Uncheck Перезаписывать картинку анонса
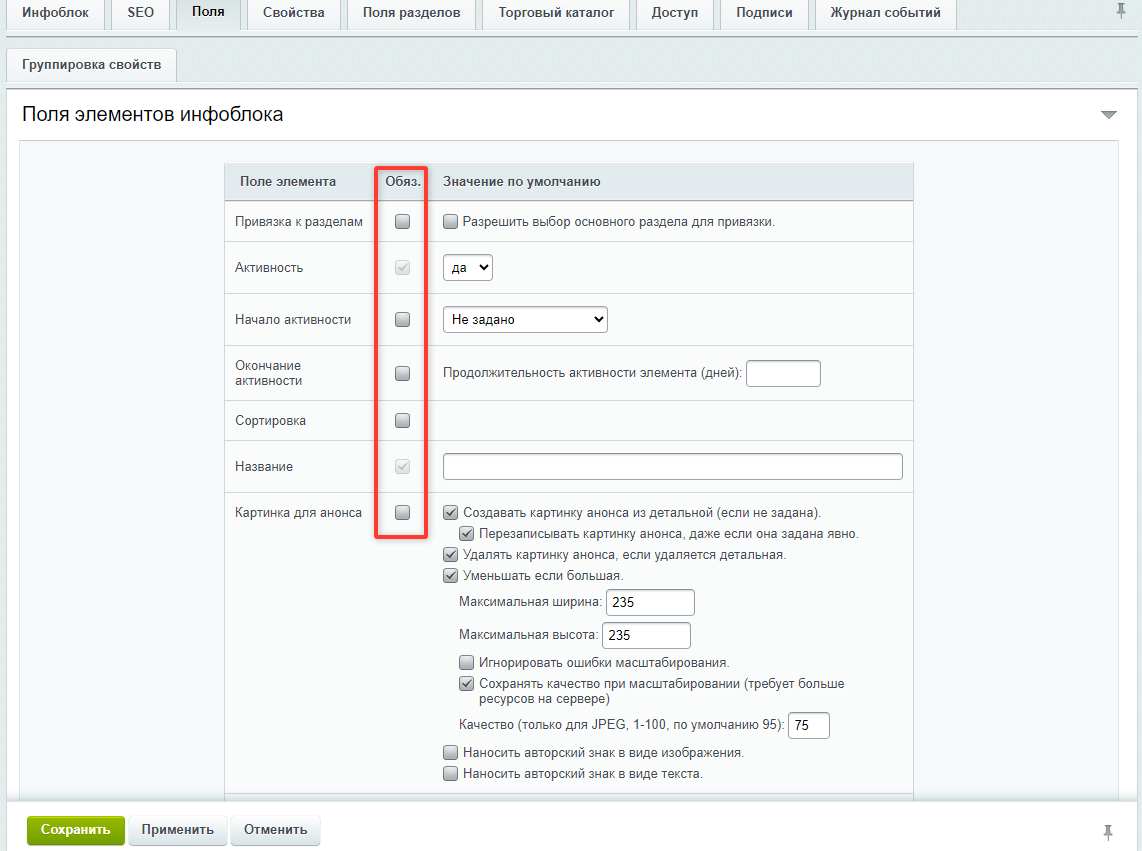This screenshot has width=1142, height=851. (467, 533)
